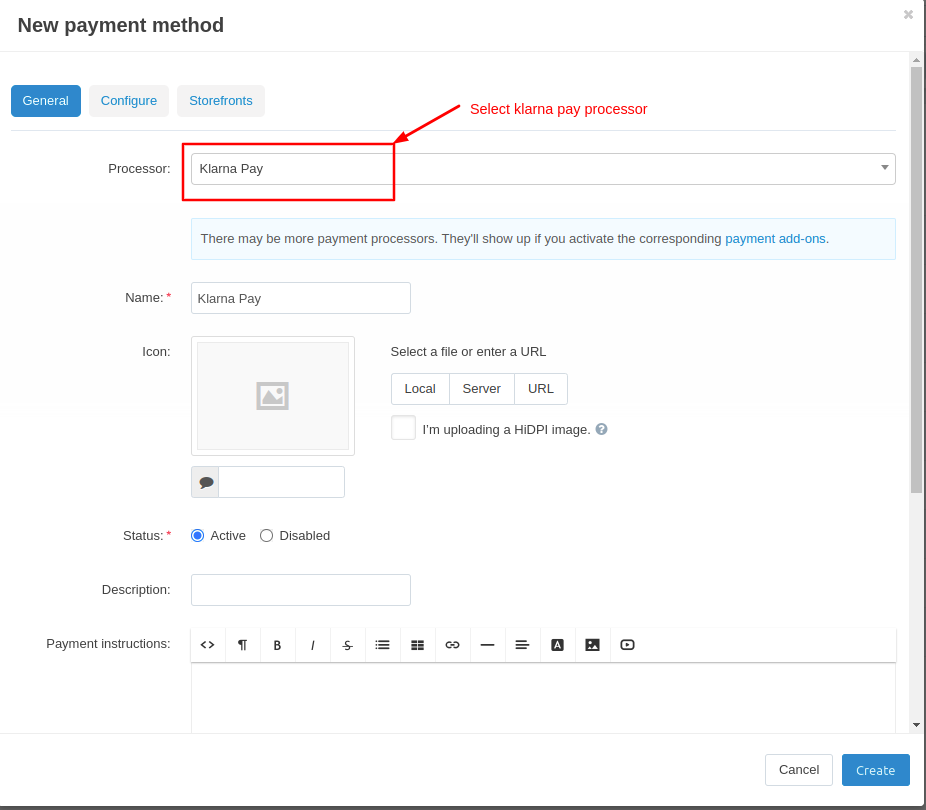The height and width of the screenshot is (810, 926).
Task: Click the URL upload button
Action: [541, 389]
